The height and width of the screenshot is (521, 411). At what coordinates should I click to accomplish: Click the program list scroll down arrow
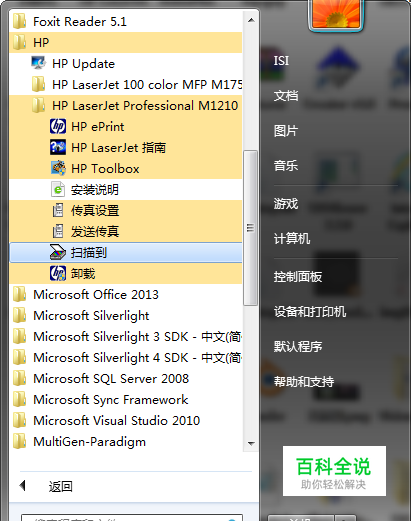(251, 443)
